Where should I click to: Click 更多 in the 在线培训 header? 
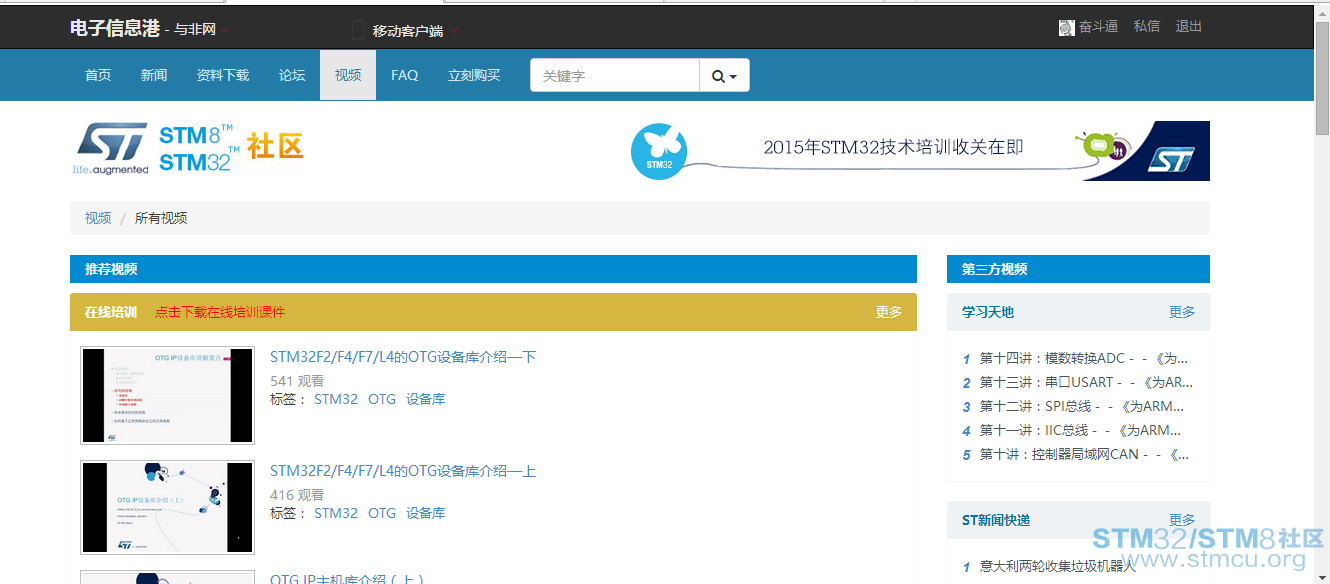click(x=889, y=312)
